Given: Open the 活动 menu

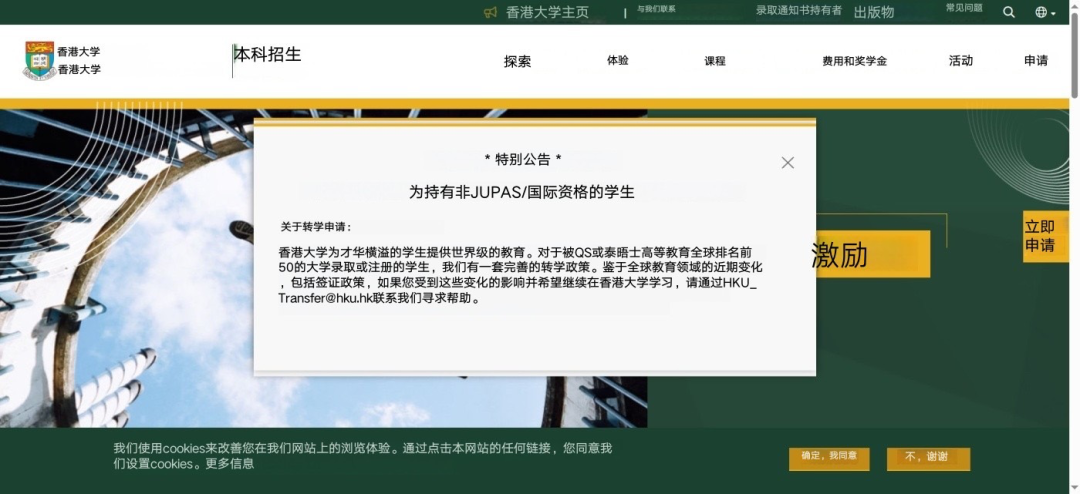Looking at the screenshot, I should point(961,60).
